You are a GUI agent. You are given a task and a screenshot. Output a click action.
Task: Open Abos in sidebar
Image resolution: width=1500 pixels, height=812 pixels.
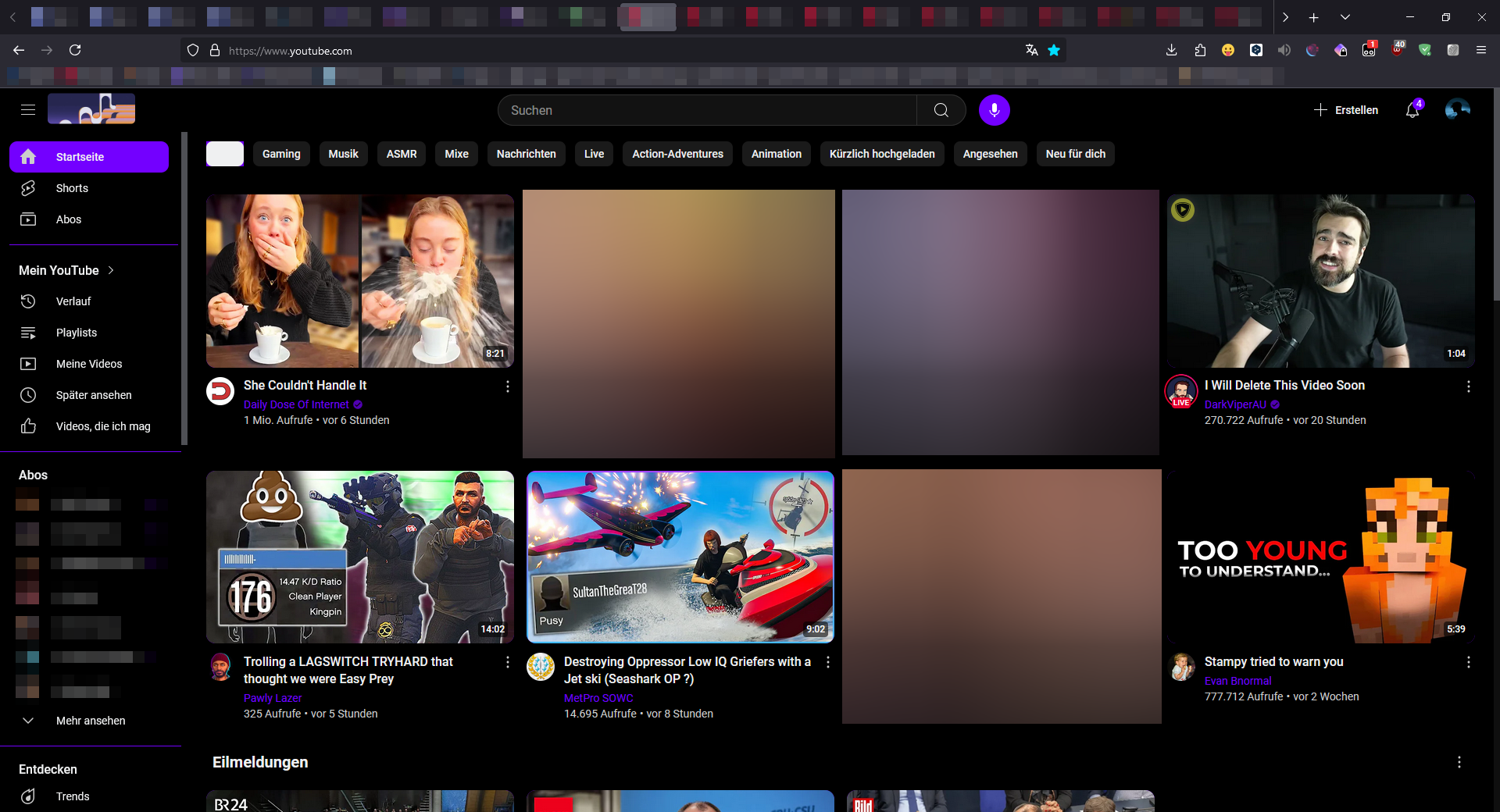point(89,219)
